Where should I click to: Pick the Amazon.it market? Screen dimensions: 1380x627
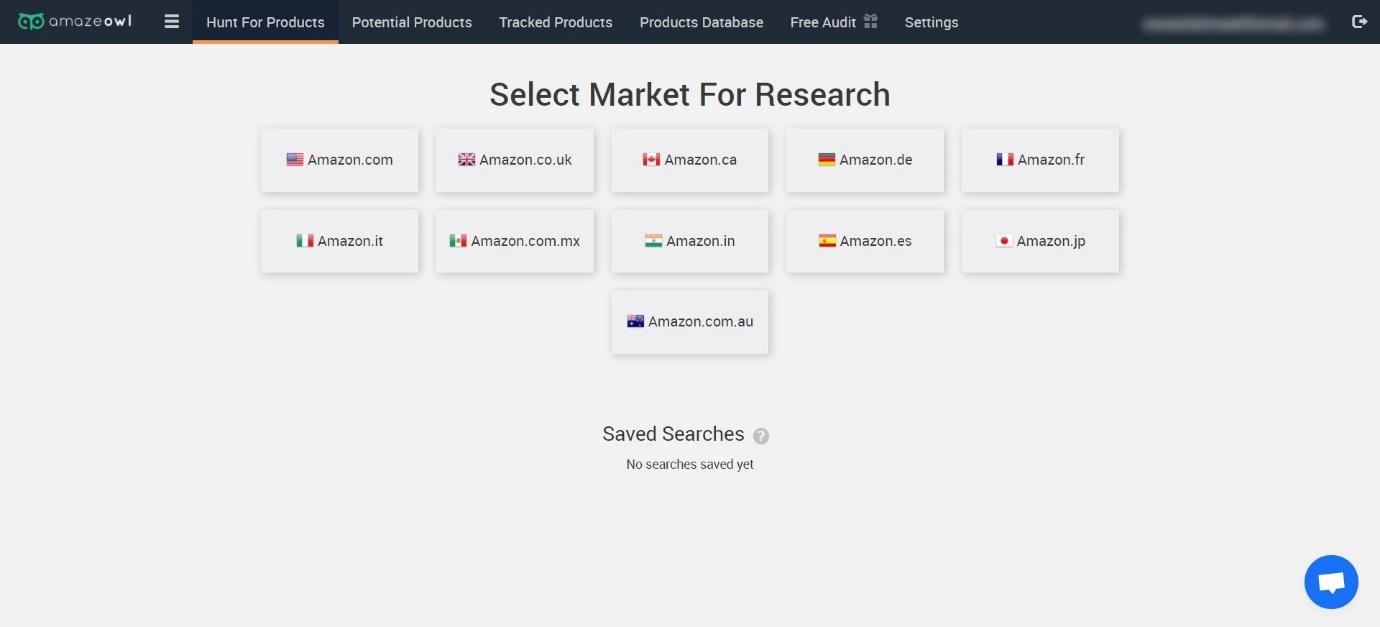339,241
